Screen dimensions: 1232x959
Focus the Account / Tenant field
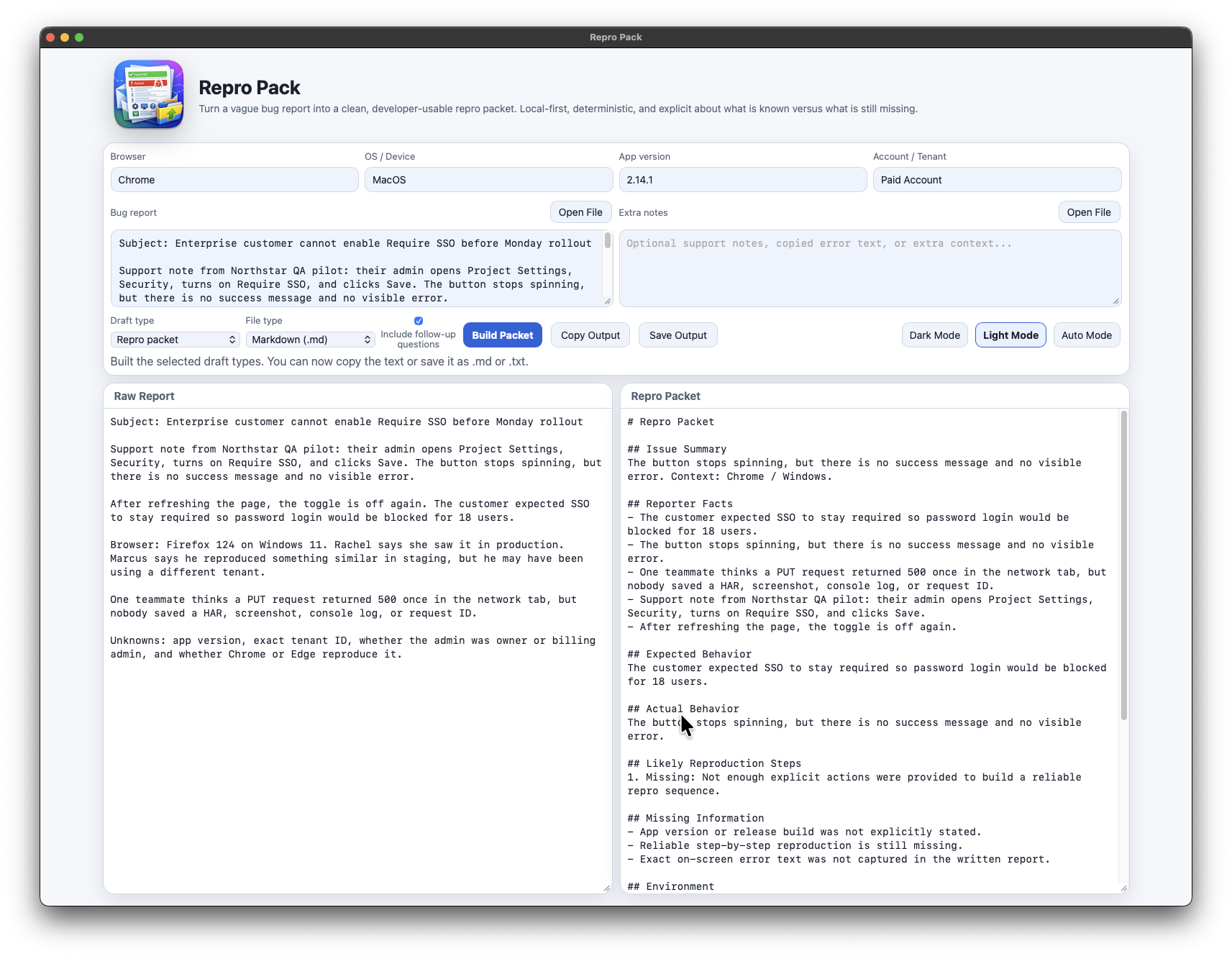click(998, 180)
